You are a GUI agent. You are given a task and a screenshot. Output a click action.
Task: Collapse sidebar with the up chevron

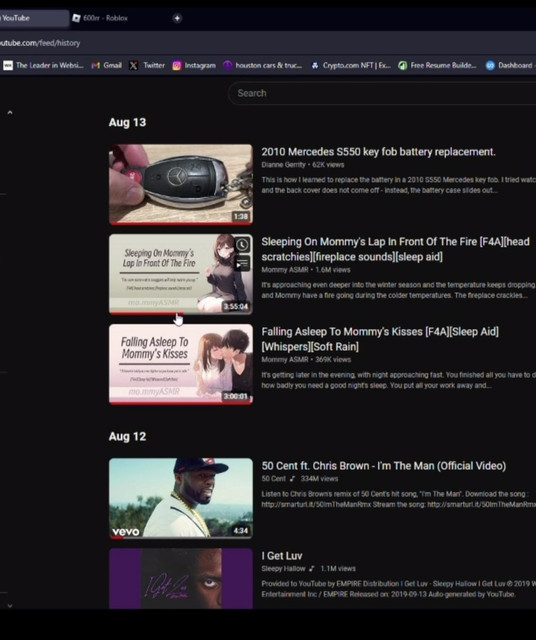(10, 112)
